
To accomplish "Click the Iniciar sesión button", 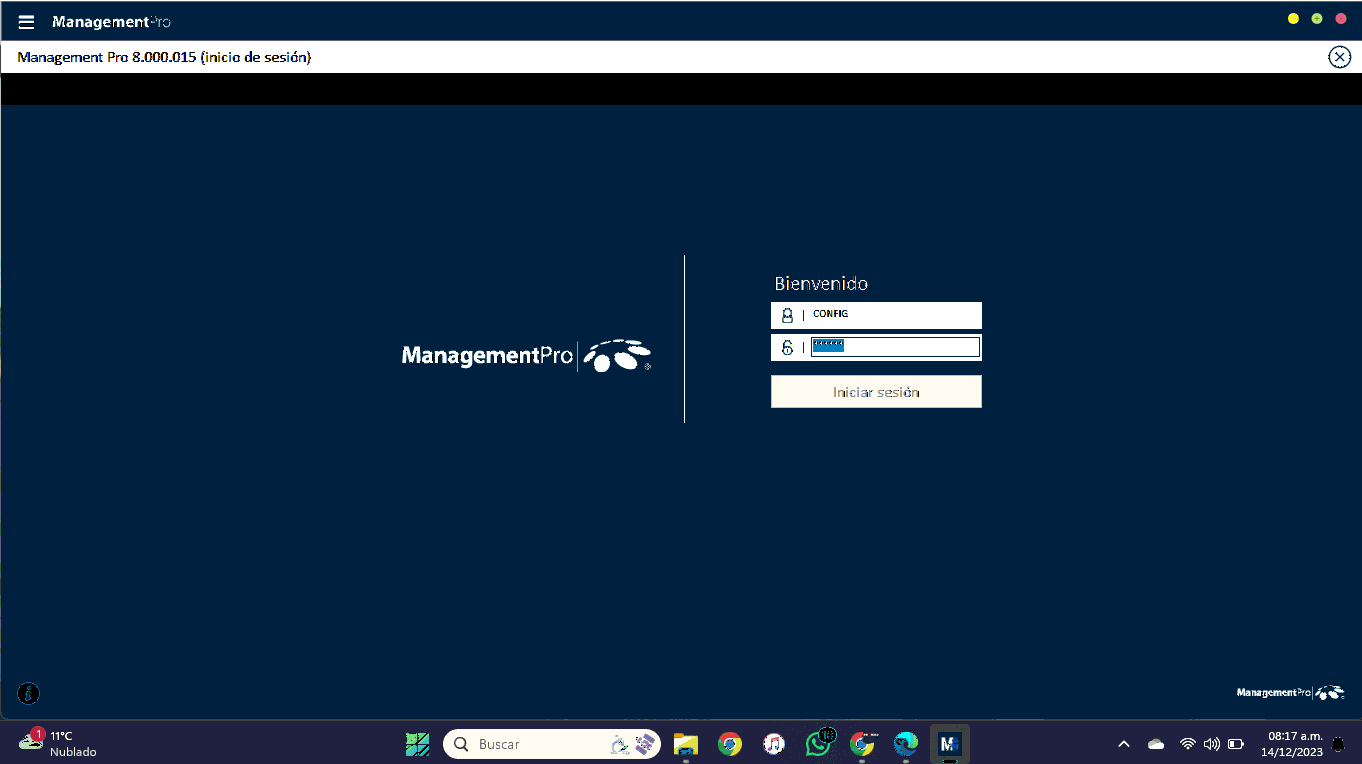I will (x=876, y=392).
